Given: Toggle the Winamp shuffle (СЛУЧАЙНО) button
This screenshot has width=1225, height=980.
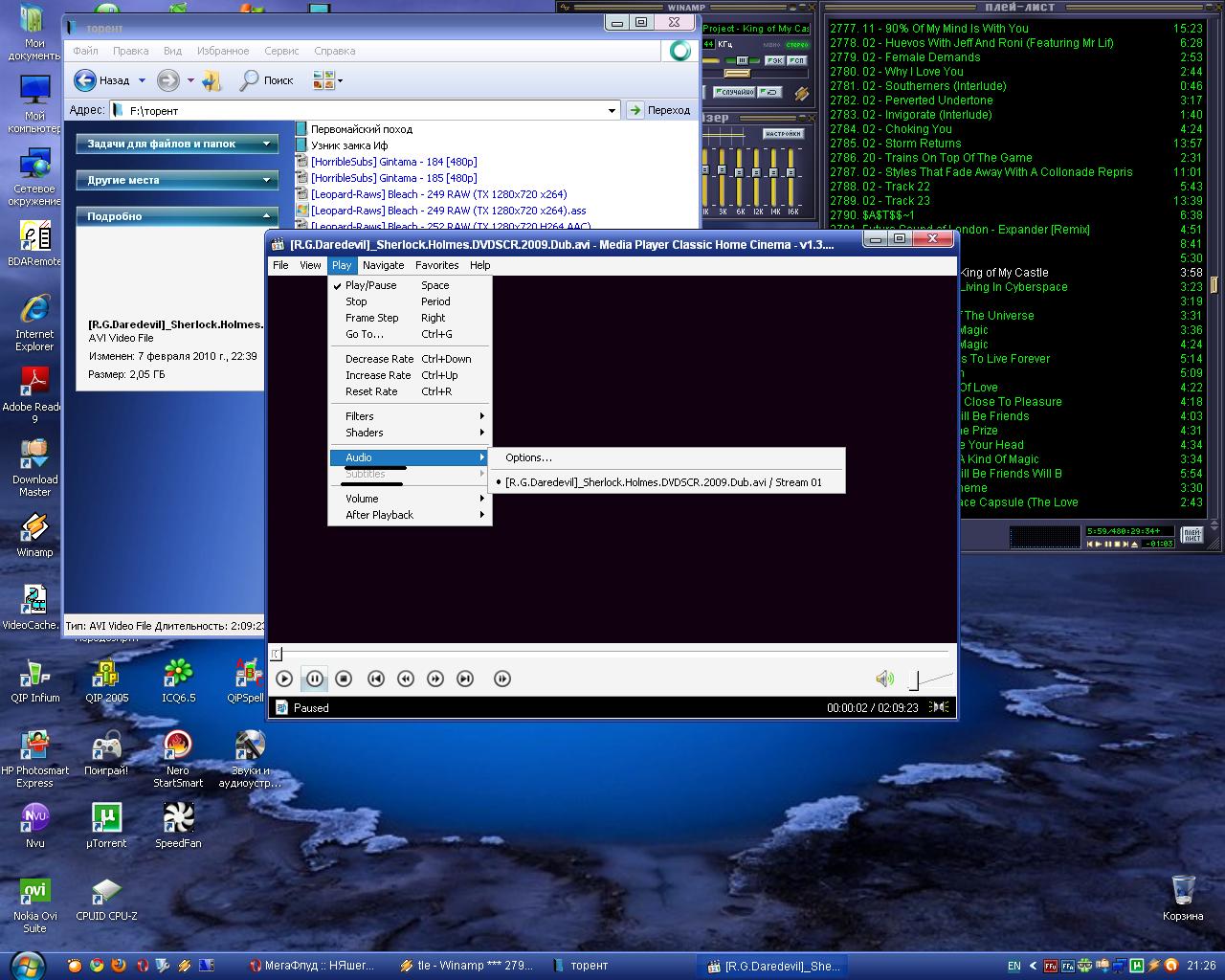Looking at the screenshot, I should coord(736,92).
